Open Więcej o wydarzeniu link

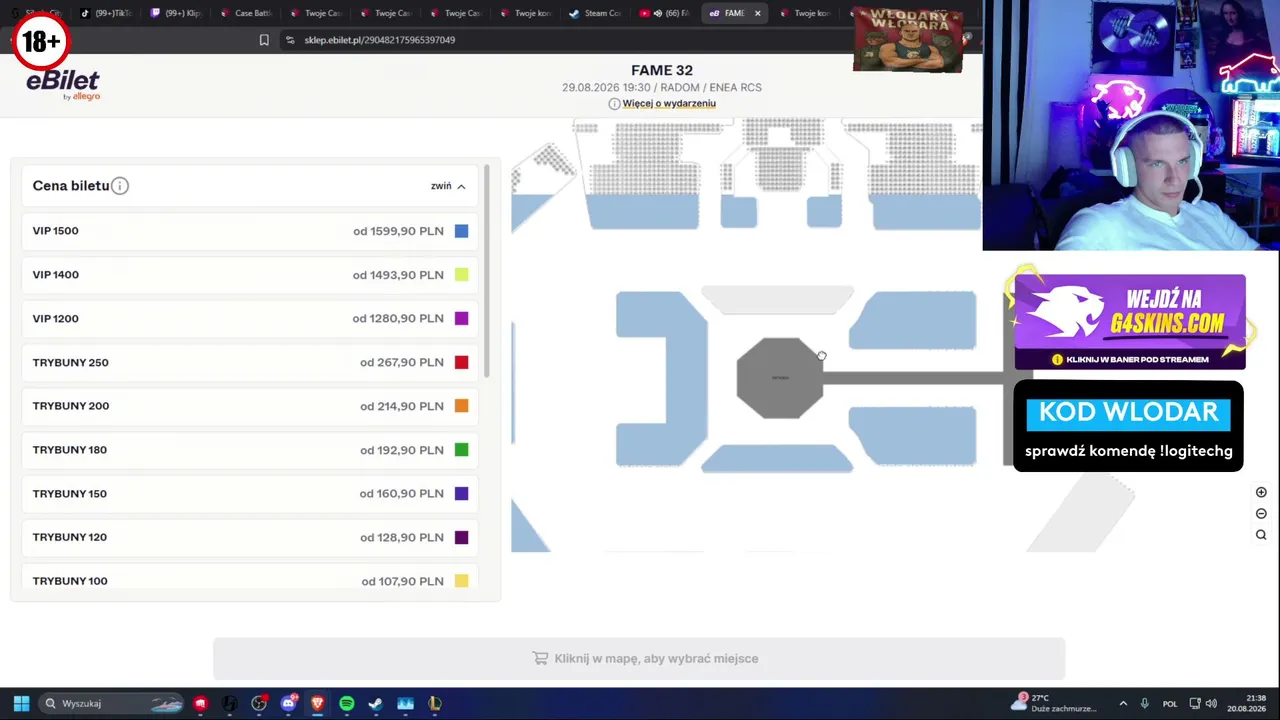tap(669, 104)
